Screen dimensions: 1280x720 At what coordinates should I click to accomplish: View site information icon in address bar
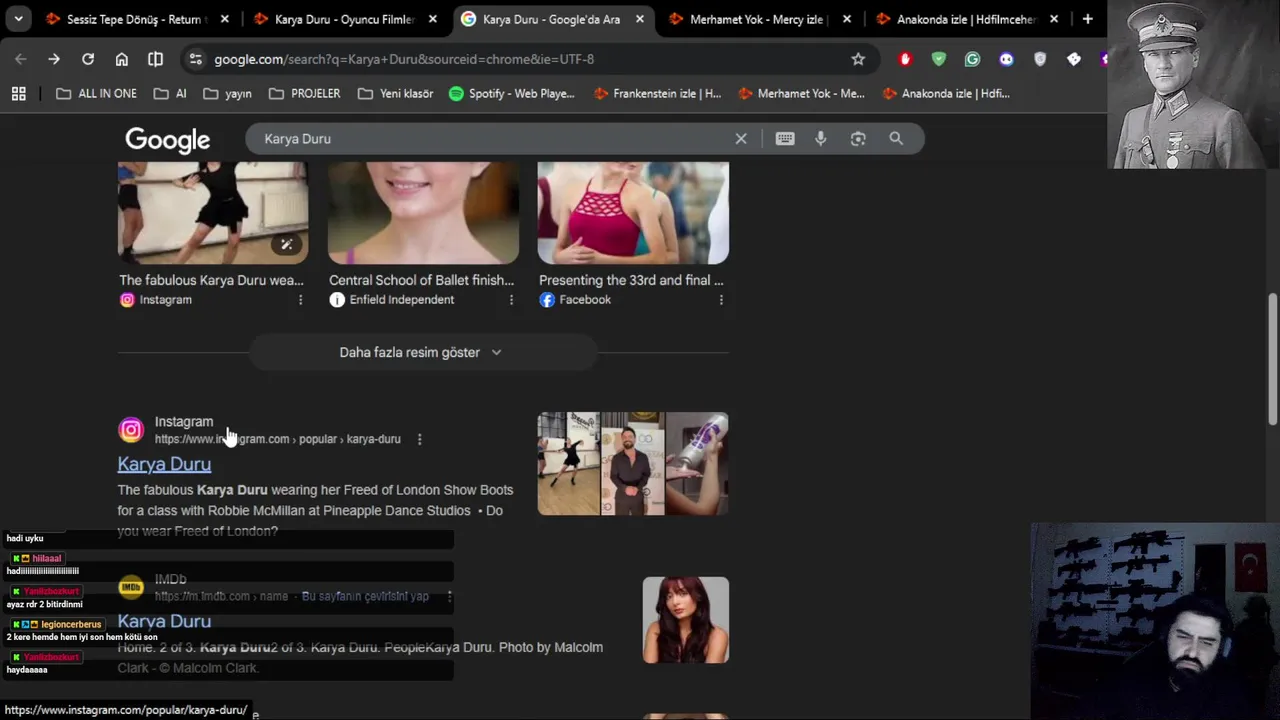[x=195, y=59]
